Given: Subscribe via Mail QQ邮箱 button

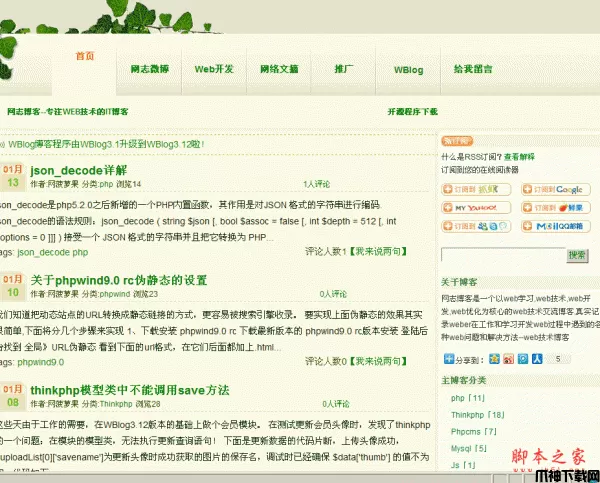Looking at the screenshot, I should pyautogui.click(x=556, y=226).
